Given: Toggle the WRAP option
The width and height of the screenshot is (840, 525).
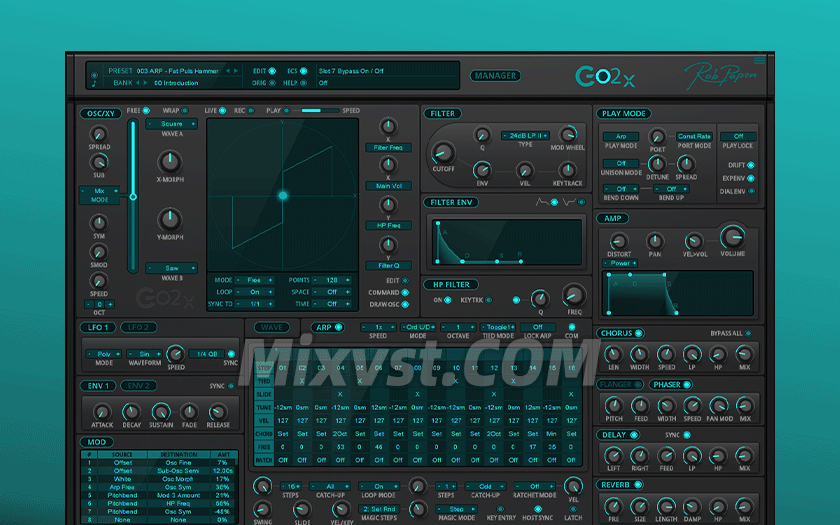Looking at the screenshot, I should coord(185,110).
